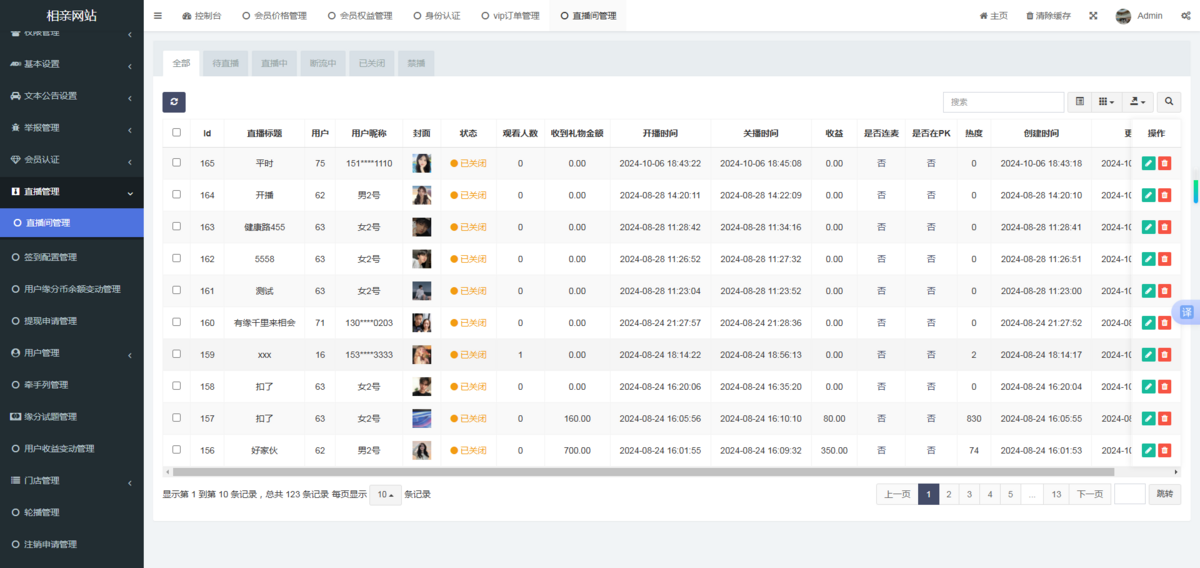Click the horizontal table scrollbar

pyautogui.click(x=643, y=472)
